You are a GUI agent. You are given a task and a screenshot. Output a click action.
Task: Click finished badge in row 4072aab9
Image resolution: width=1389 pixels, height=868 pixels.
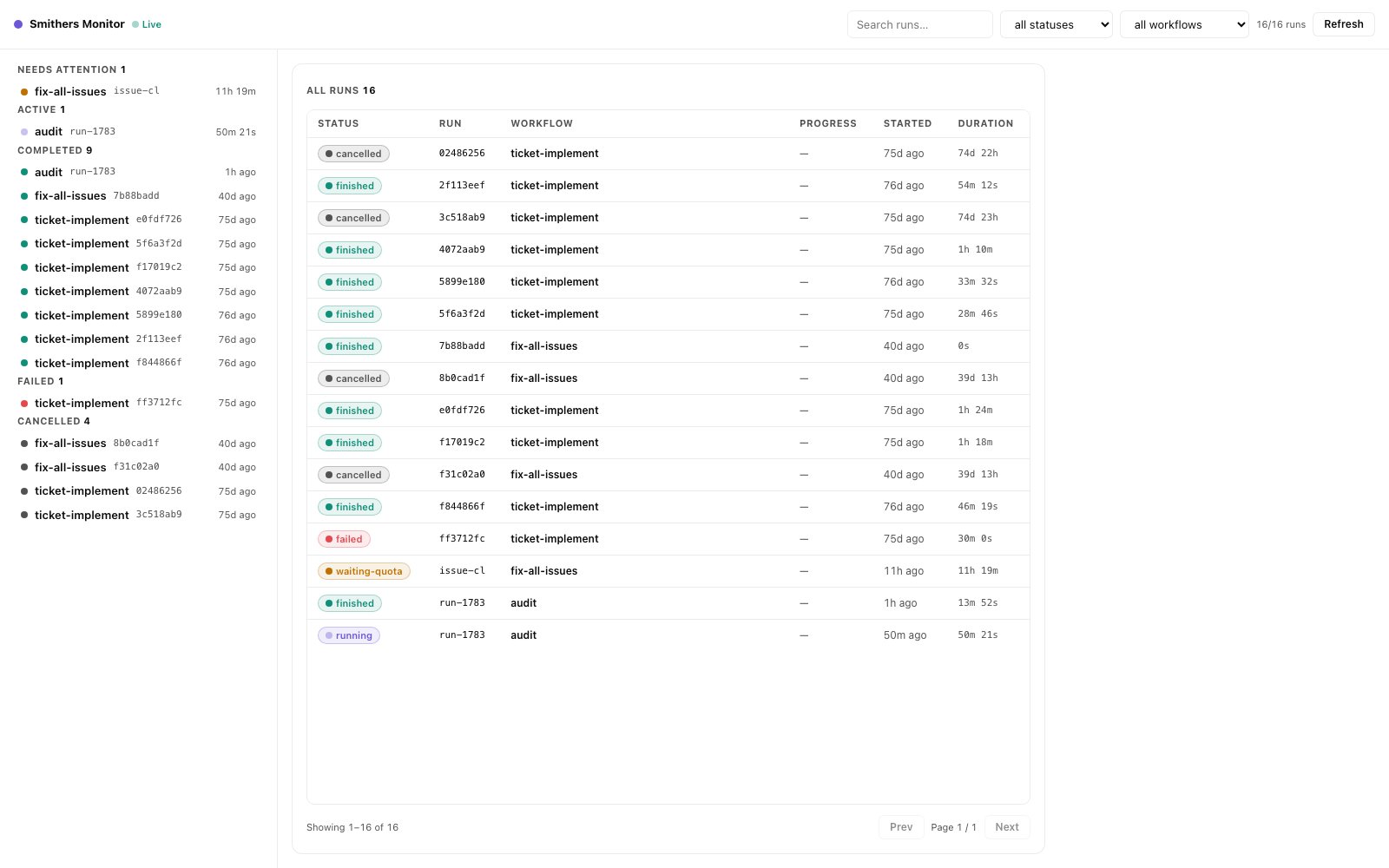(350, 250)
